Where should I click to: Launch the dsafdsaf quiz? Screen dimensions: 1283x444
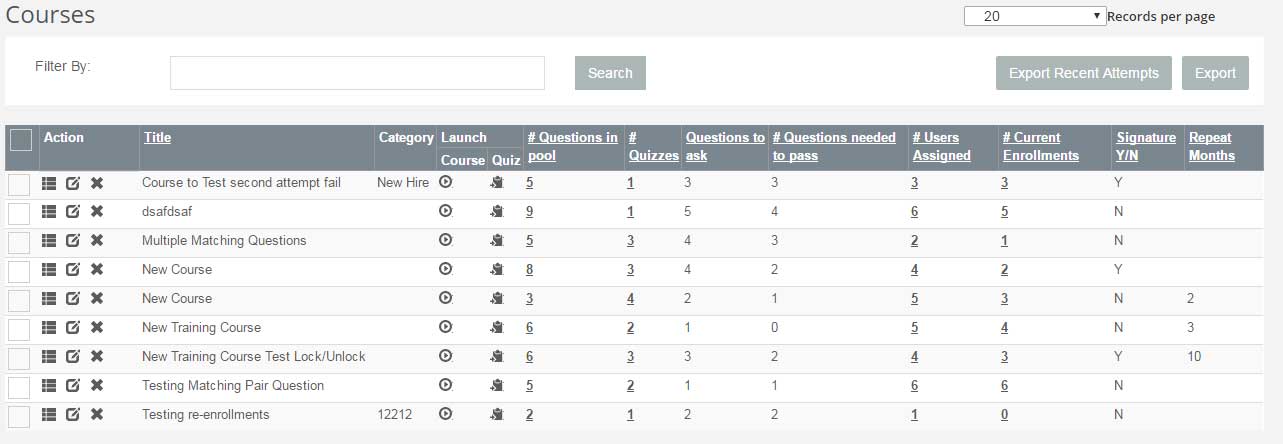click(x=497, y=212)
